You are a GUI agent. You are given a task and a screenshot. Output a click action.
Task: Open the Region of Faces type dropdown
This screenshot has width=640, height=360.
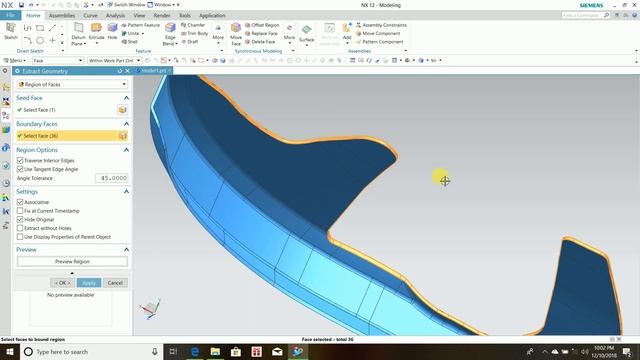tap(72, 84)
